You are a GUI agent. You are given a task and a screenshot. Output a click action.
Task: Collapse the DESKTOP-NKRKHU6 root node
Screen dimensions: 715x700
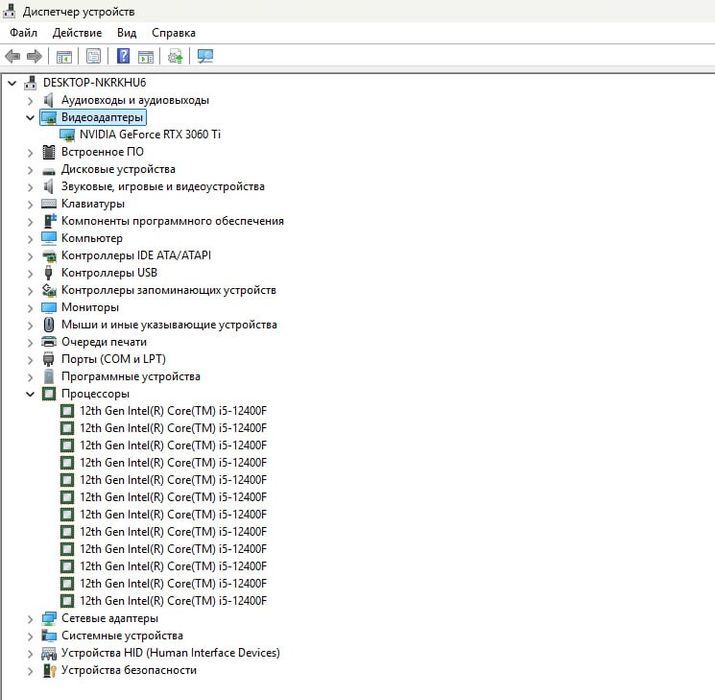tap(12, 83)
